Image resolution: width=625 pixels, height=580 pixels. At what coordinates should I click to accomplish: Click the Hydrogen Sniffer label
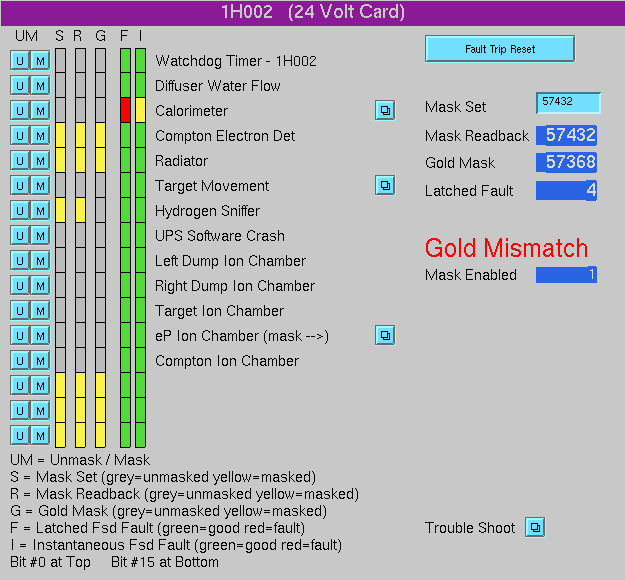(207, 211)
